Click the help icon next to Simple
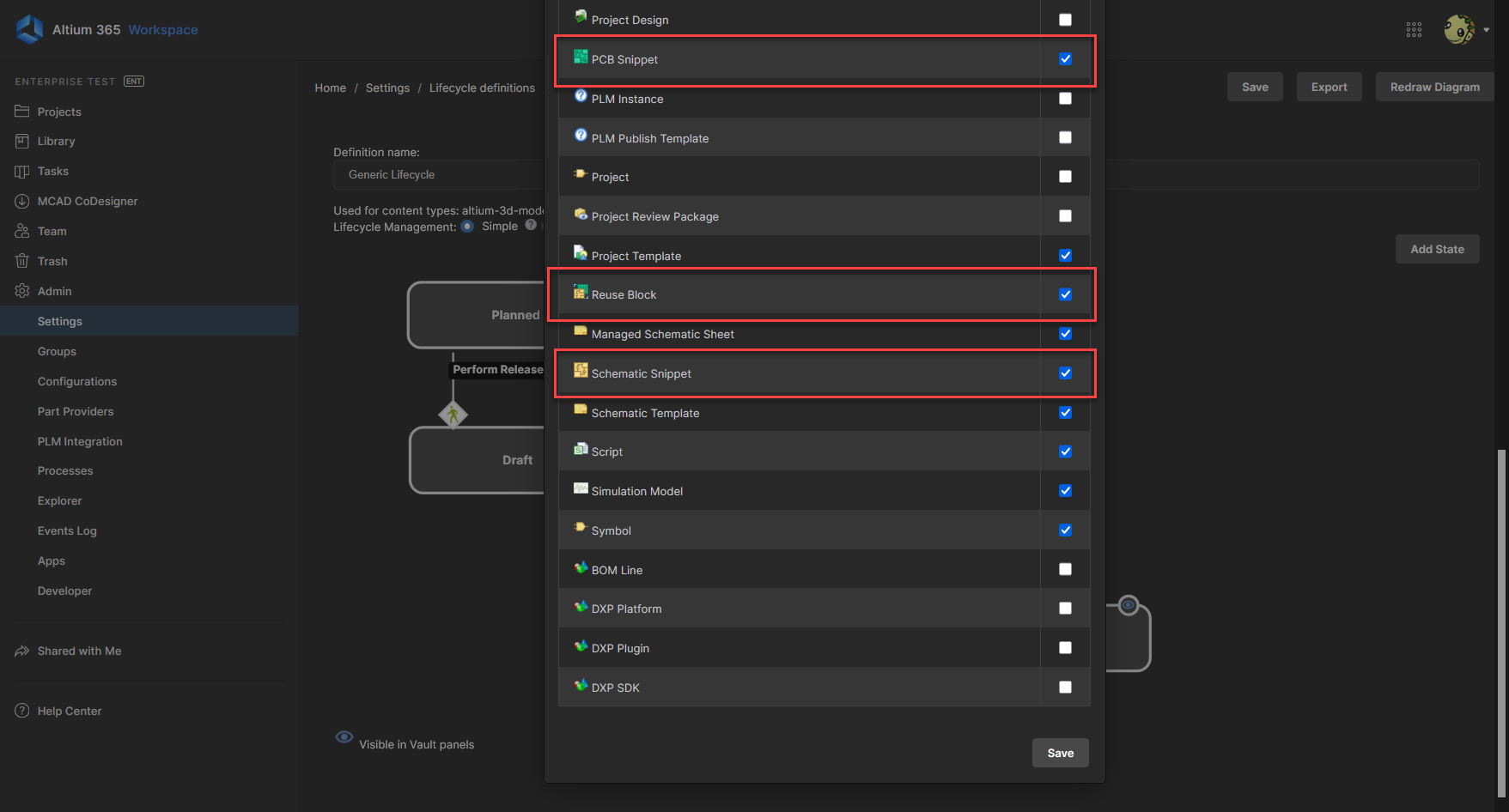Viewport: 1509px width, 812px height. point(531,225)
